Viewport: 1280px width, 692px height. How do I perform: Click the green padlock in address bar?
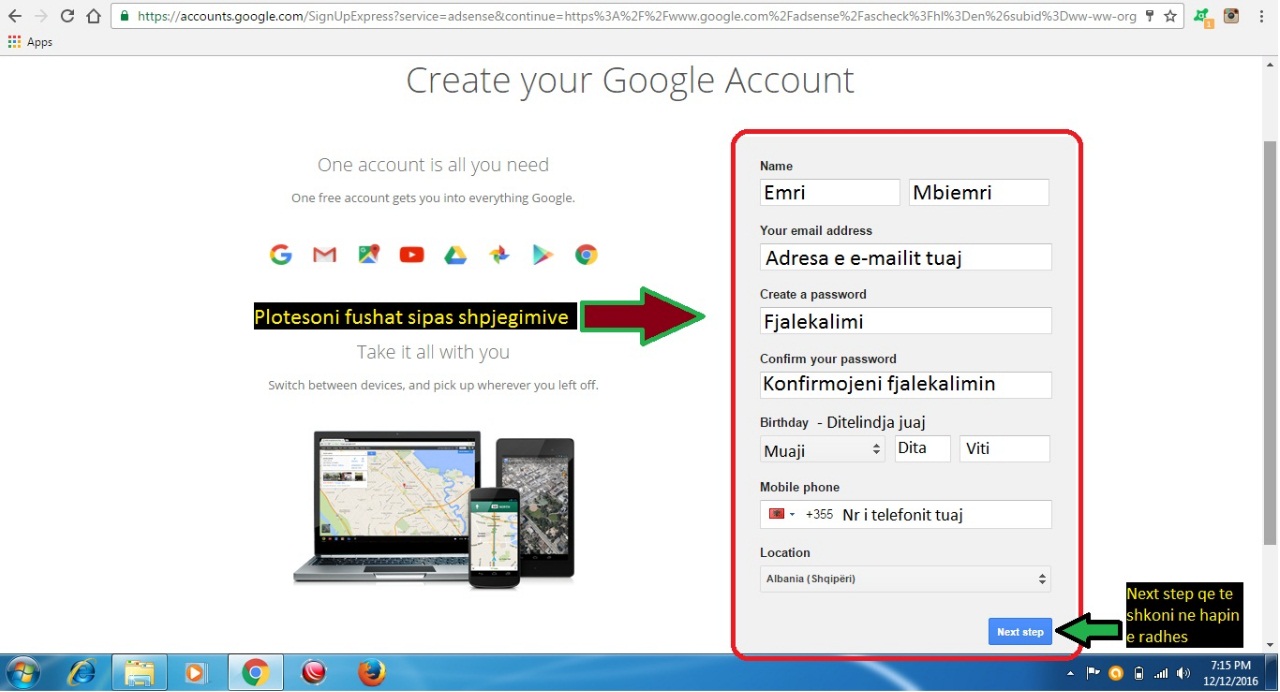[123, 16]
